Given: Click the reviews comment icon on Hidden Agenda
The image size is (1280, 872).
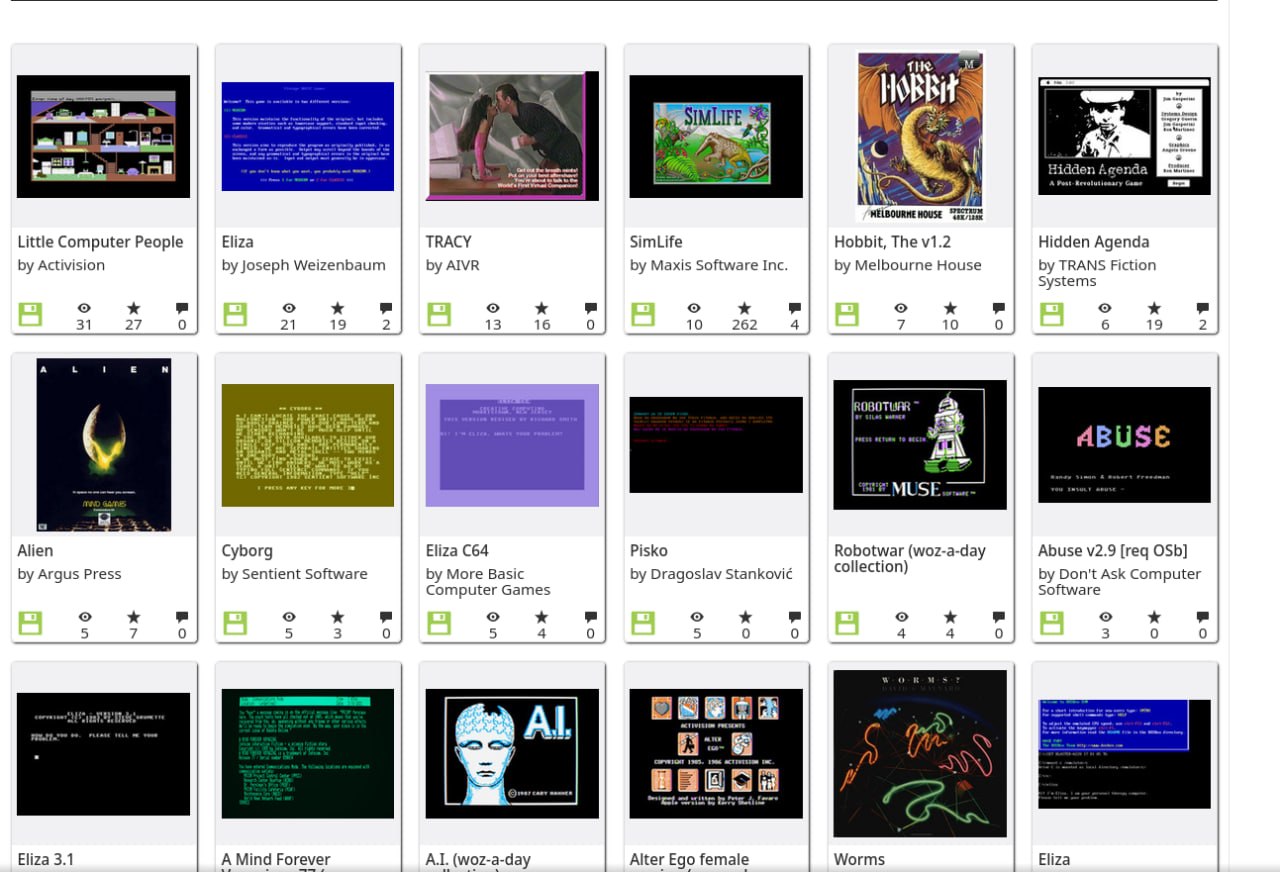Looking at the screenshot, I should [x=1203, y=308].
